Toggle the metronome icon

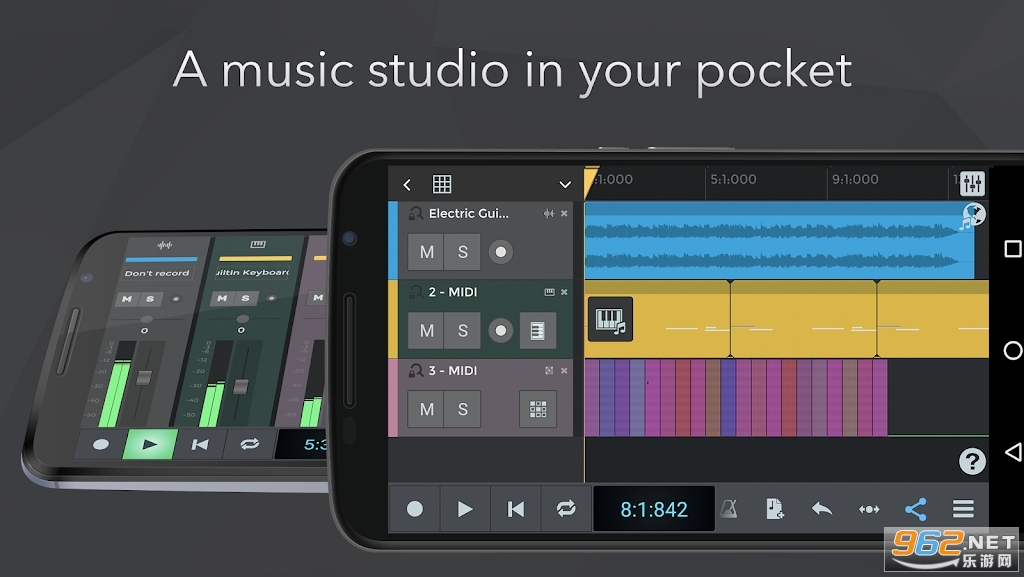point(729,508)
